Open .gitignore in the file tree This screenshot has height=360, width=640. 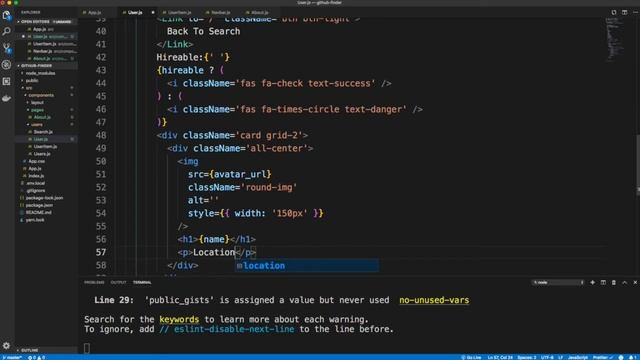pyautogui.click(x=36, y=191)
